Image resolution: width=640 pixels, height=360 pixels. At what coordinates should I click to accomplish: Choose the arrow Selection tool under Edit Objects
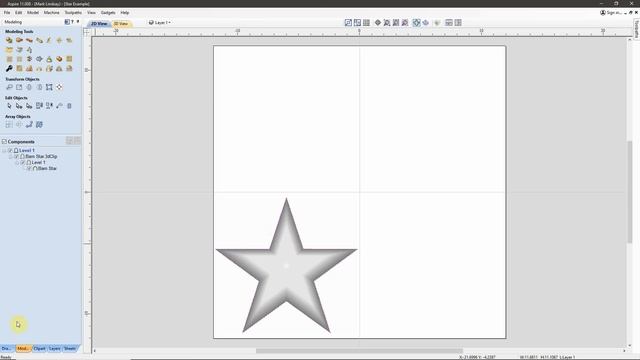[9, 106]
